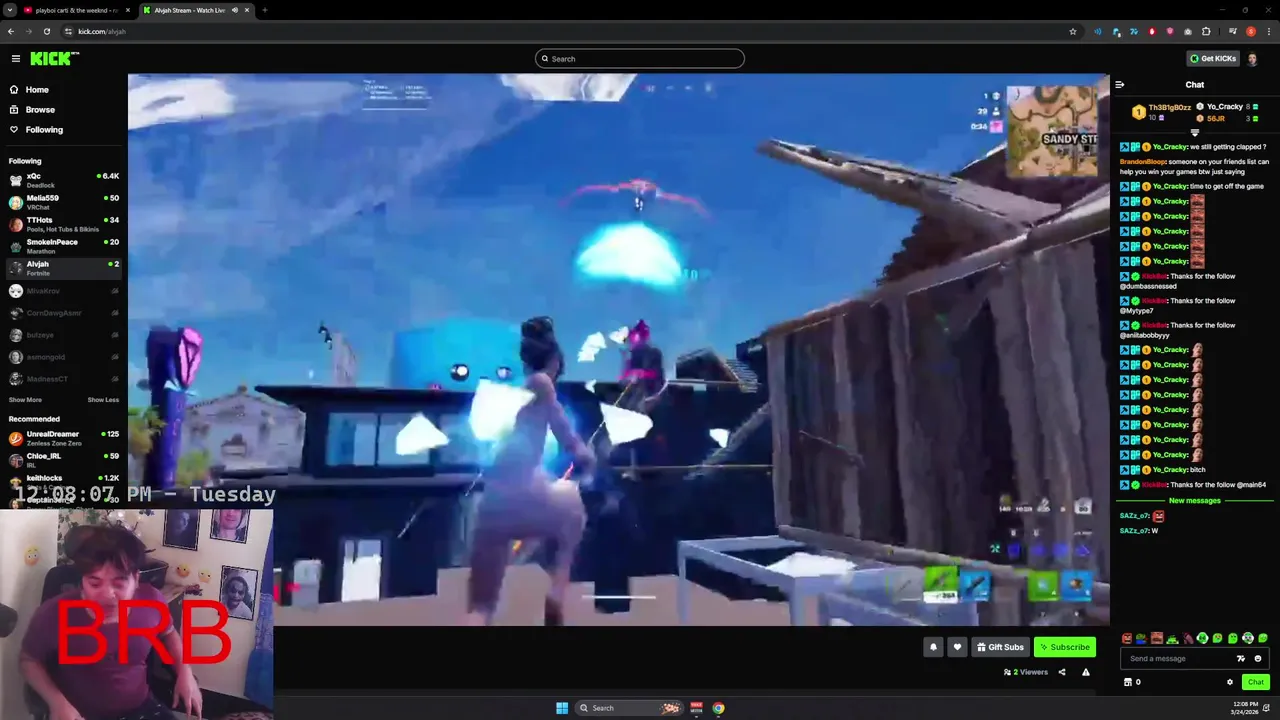Click the game video player area
The image size is (1280, 720).
tap(619, 350)
